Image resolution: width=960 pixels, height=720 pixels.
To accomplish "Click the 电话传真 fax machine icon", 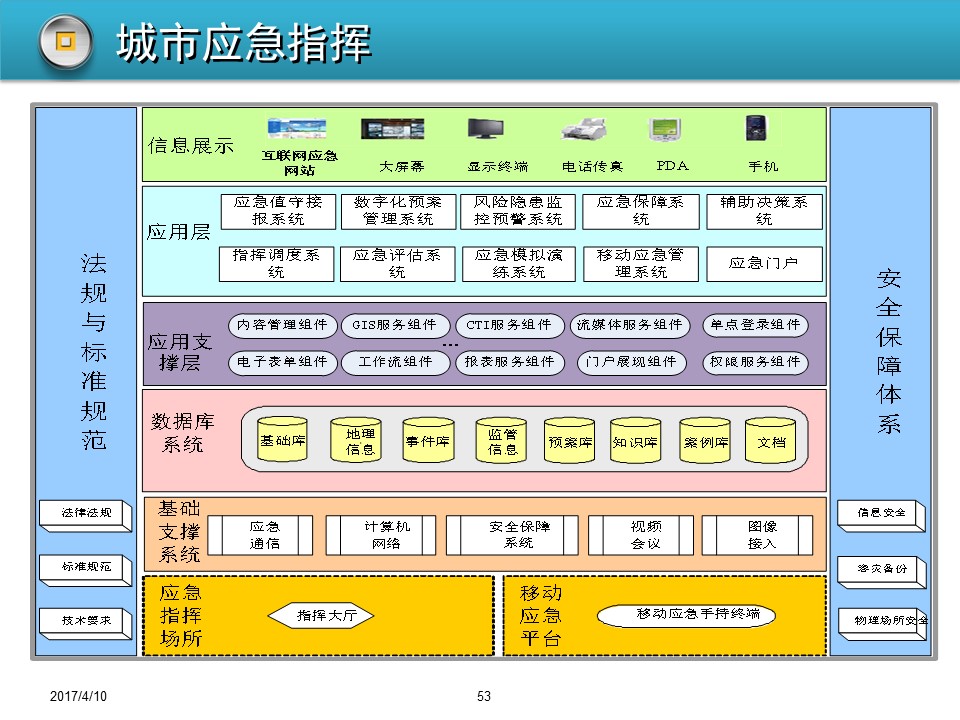I will [586, 131].
